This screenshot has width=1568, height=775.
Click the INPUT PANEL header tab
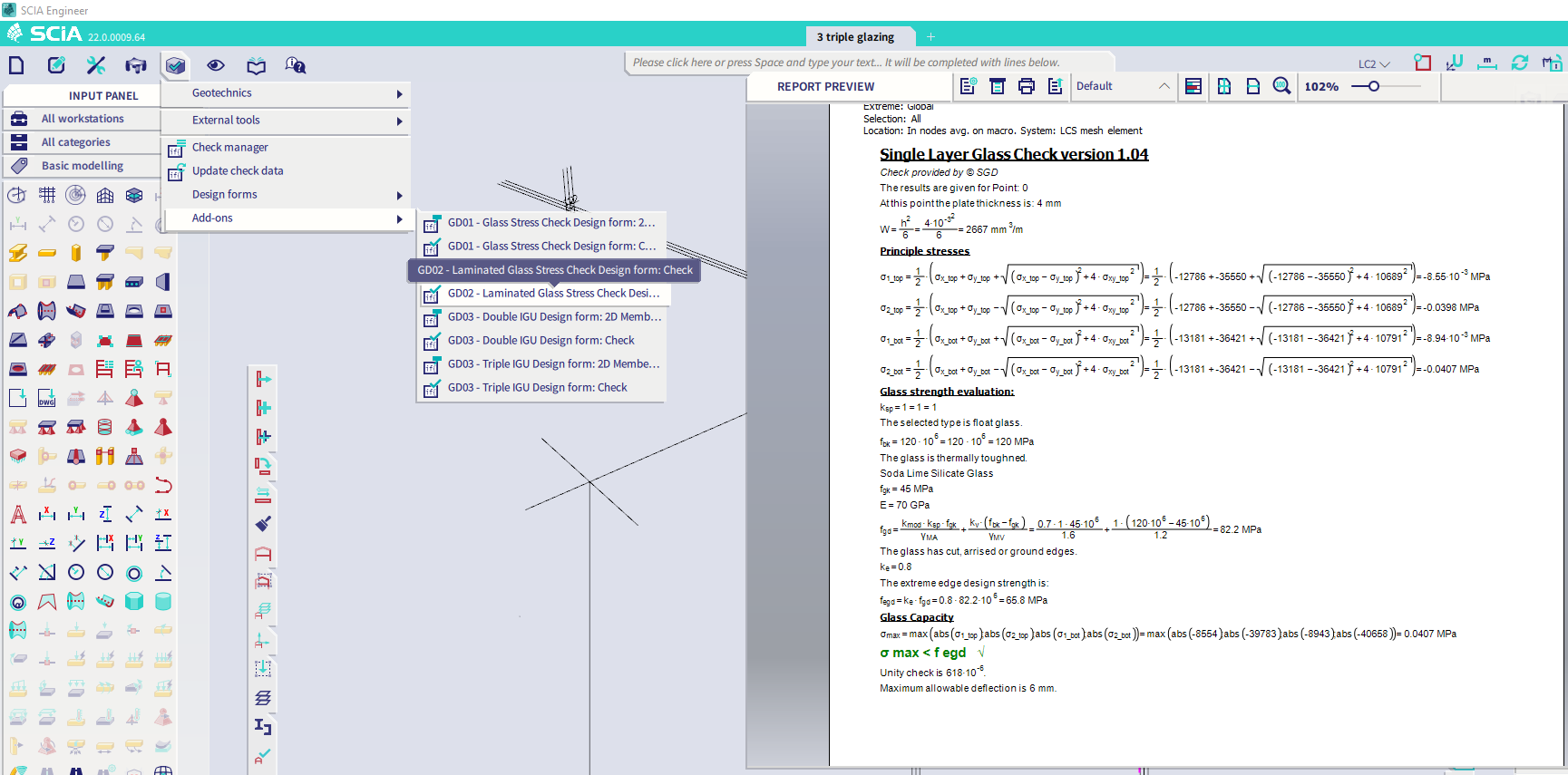pos(103,96)
